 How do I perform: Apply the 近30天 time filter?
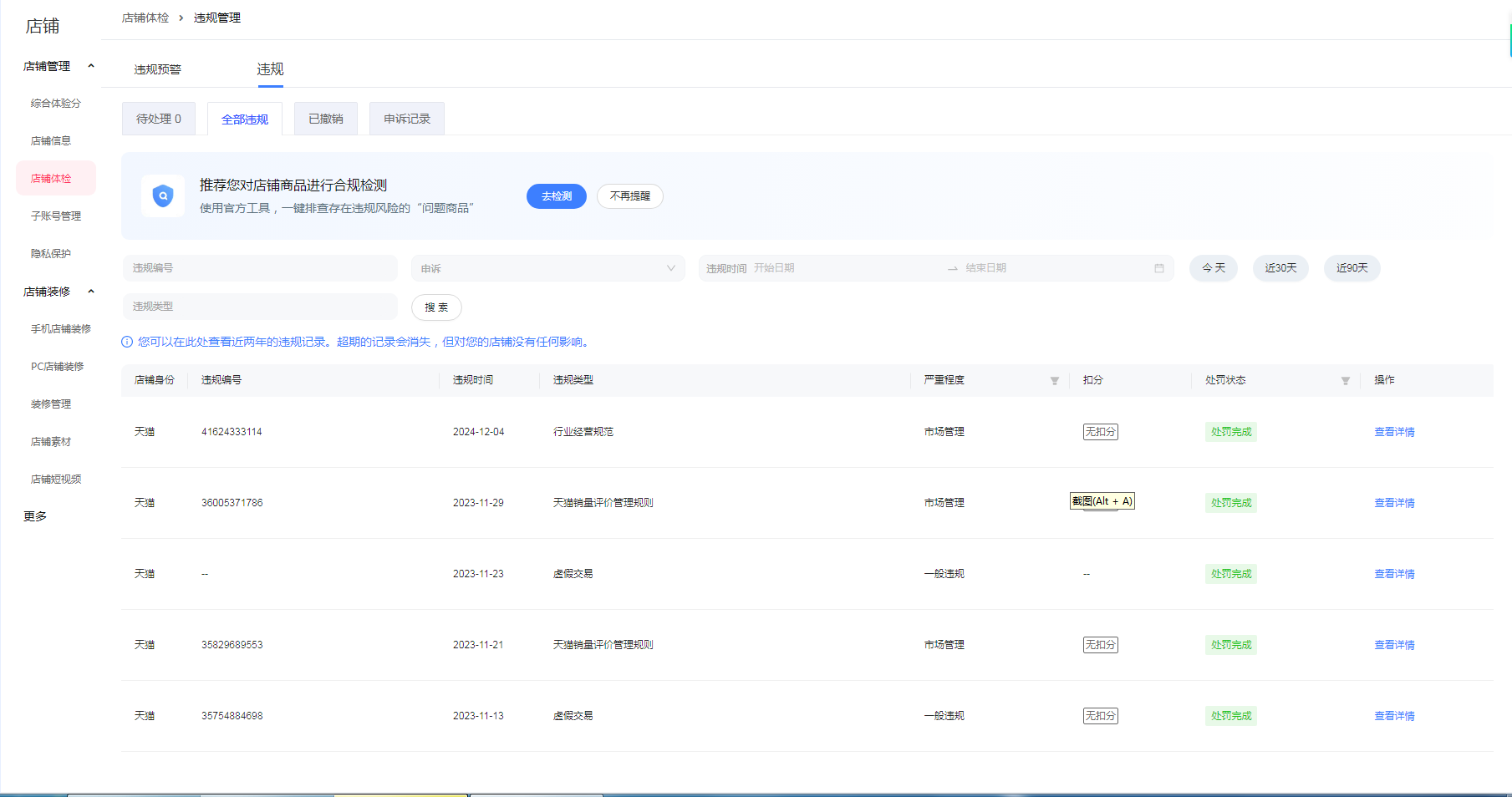tap(1280, 268)
